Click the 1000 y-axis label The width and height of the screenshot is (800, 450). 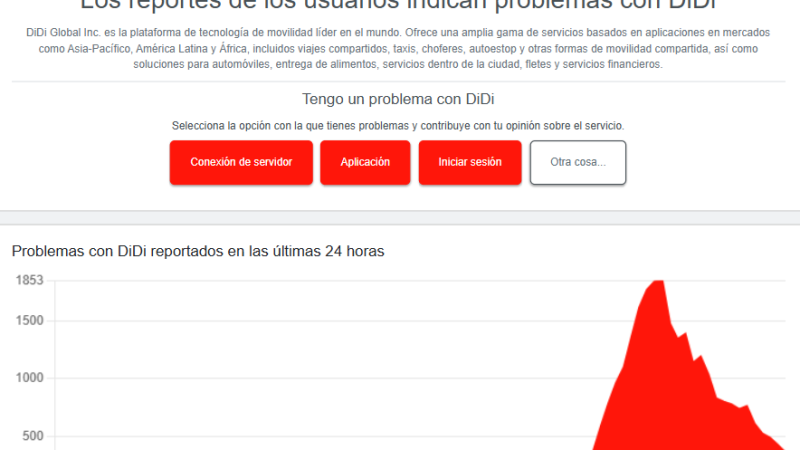tap(30, 378)
